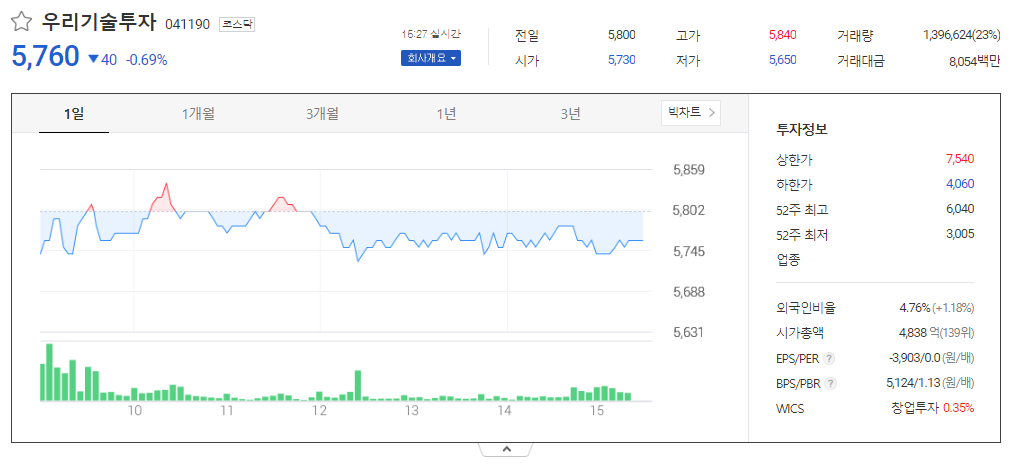The height and width of the screenshot is (465, 1018).
Task: Switch to the 3년 chart tab
Action: coord(570,114)
